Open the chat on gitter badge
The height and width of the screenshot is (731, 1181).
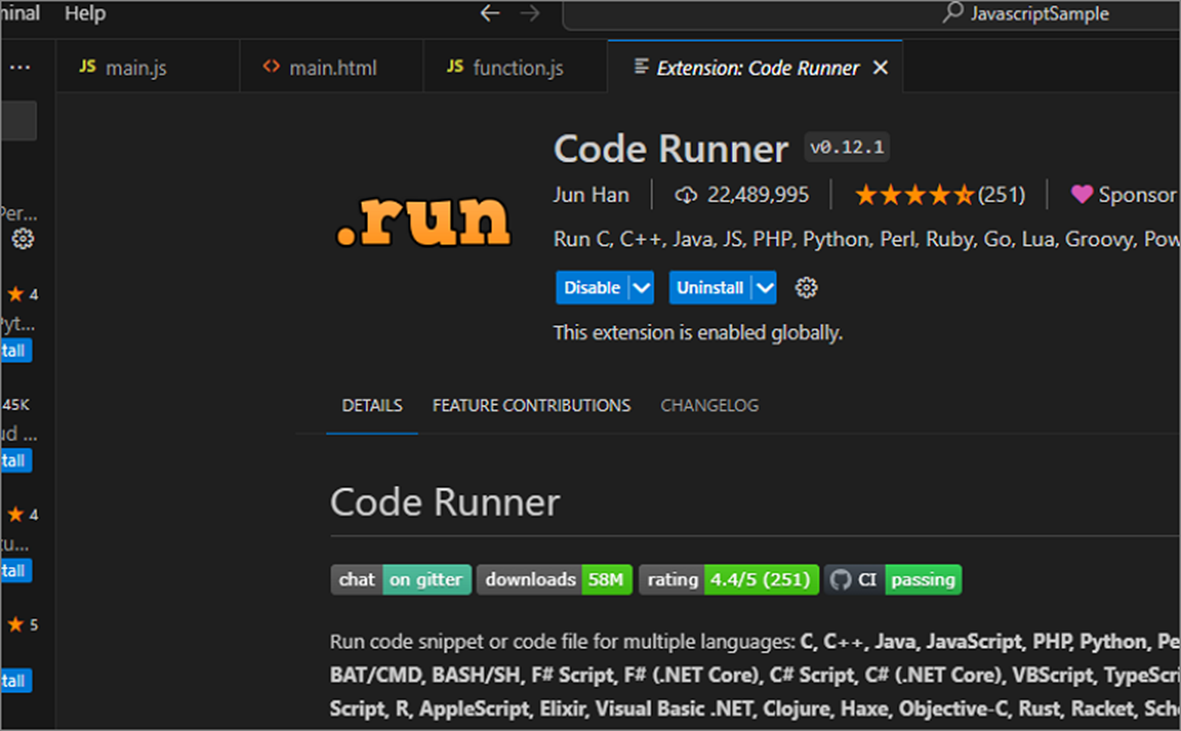401,580
